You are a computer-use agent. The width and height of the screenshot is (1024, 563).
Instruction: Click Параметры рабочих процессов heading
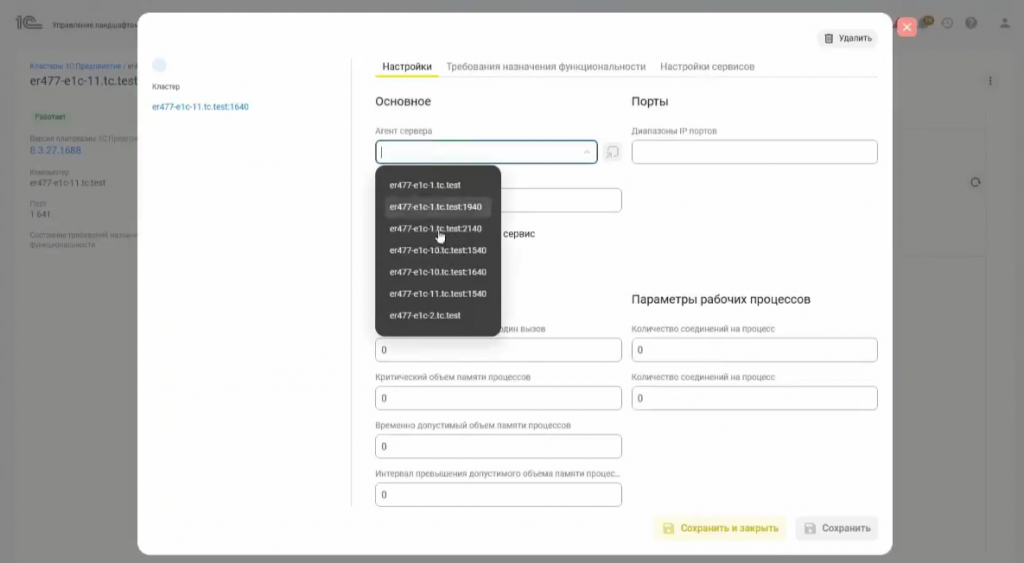click(721, 300)
